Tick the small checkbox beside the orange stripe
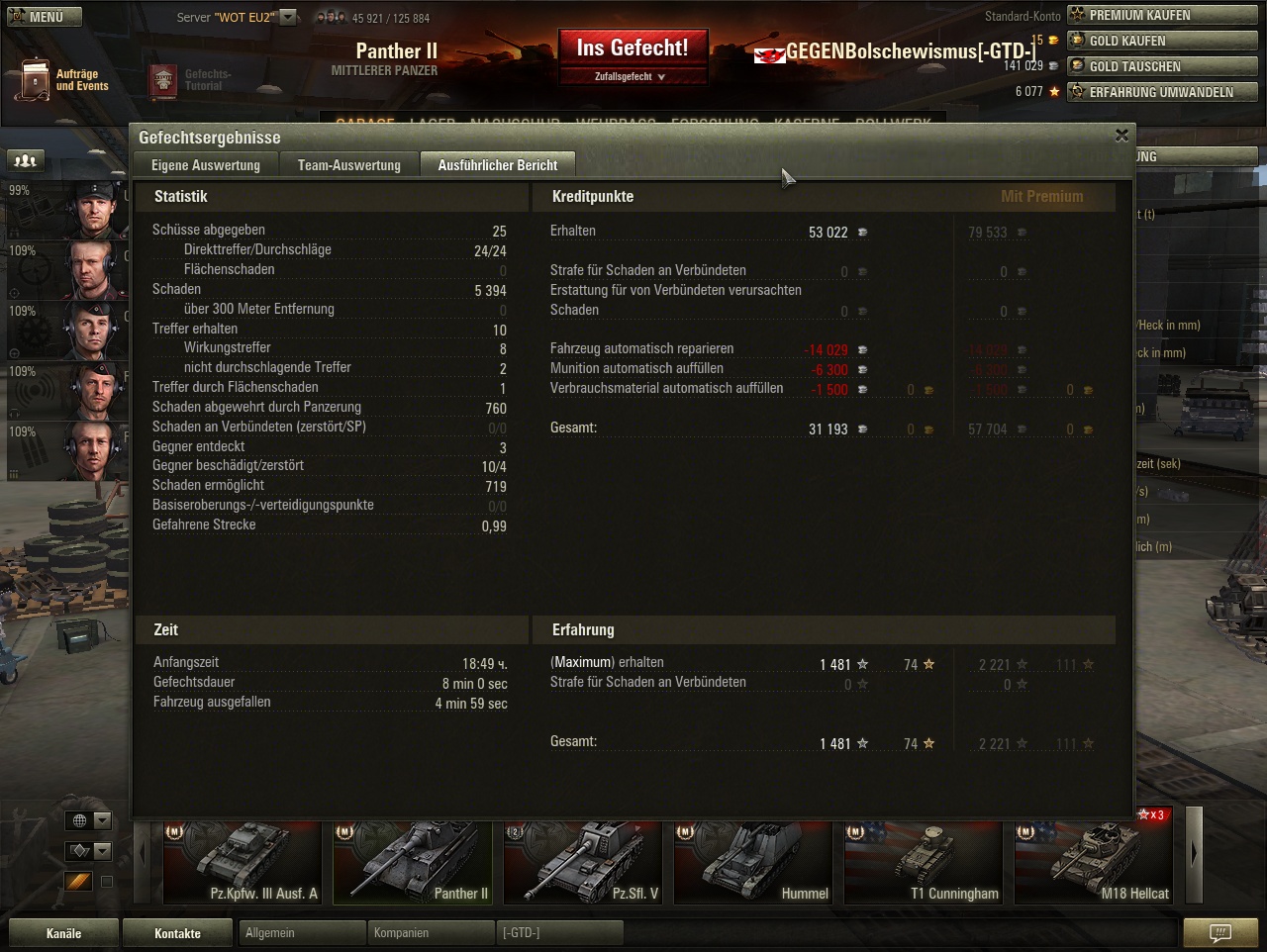 [107, 882]
